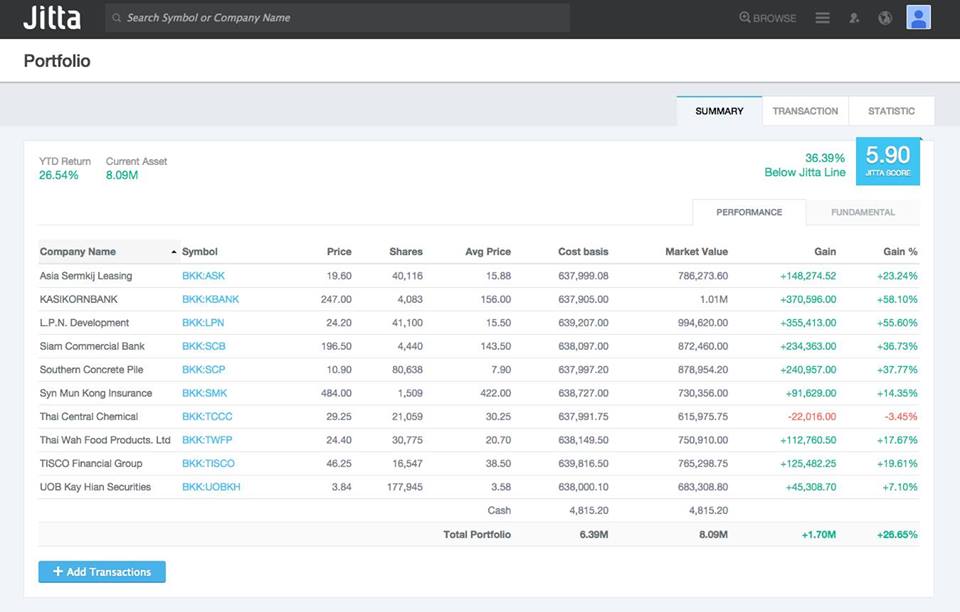Open the hamburger list menu icon
Viewport: 960px width, 612px height.
tap(822, 18)
